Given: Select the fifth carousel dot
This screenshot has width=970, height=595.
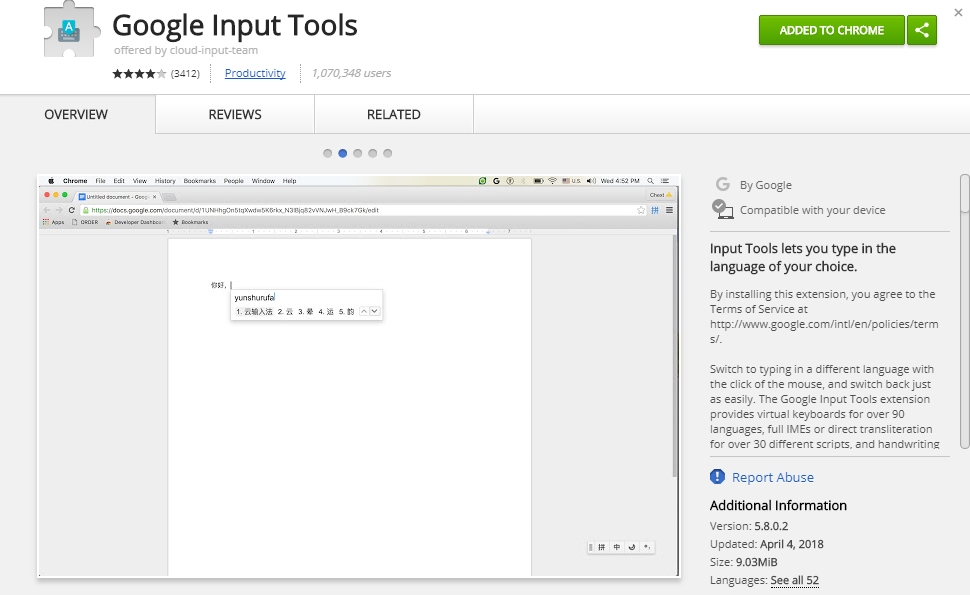Looking at the screenshot, I should [x=387, y=153].
